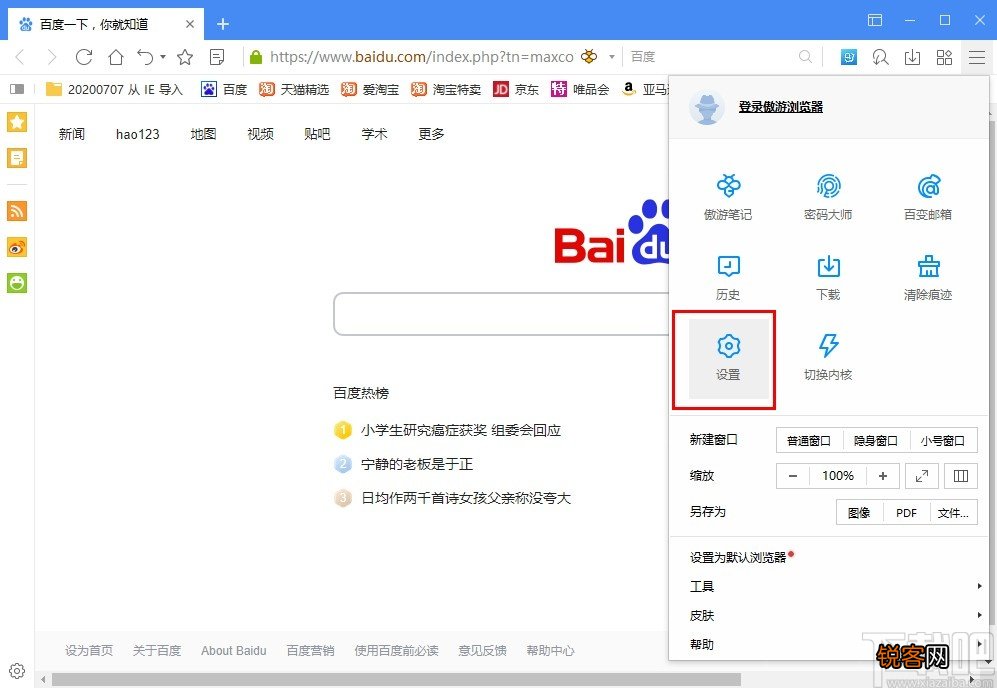Image resolution: width=997 pixels, height=688 pixels.
Task: Click Login to Maxthon (登录傲游浏览器) link
Action: 781,107
